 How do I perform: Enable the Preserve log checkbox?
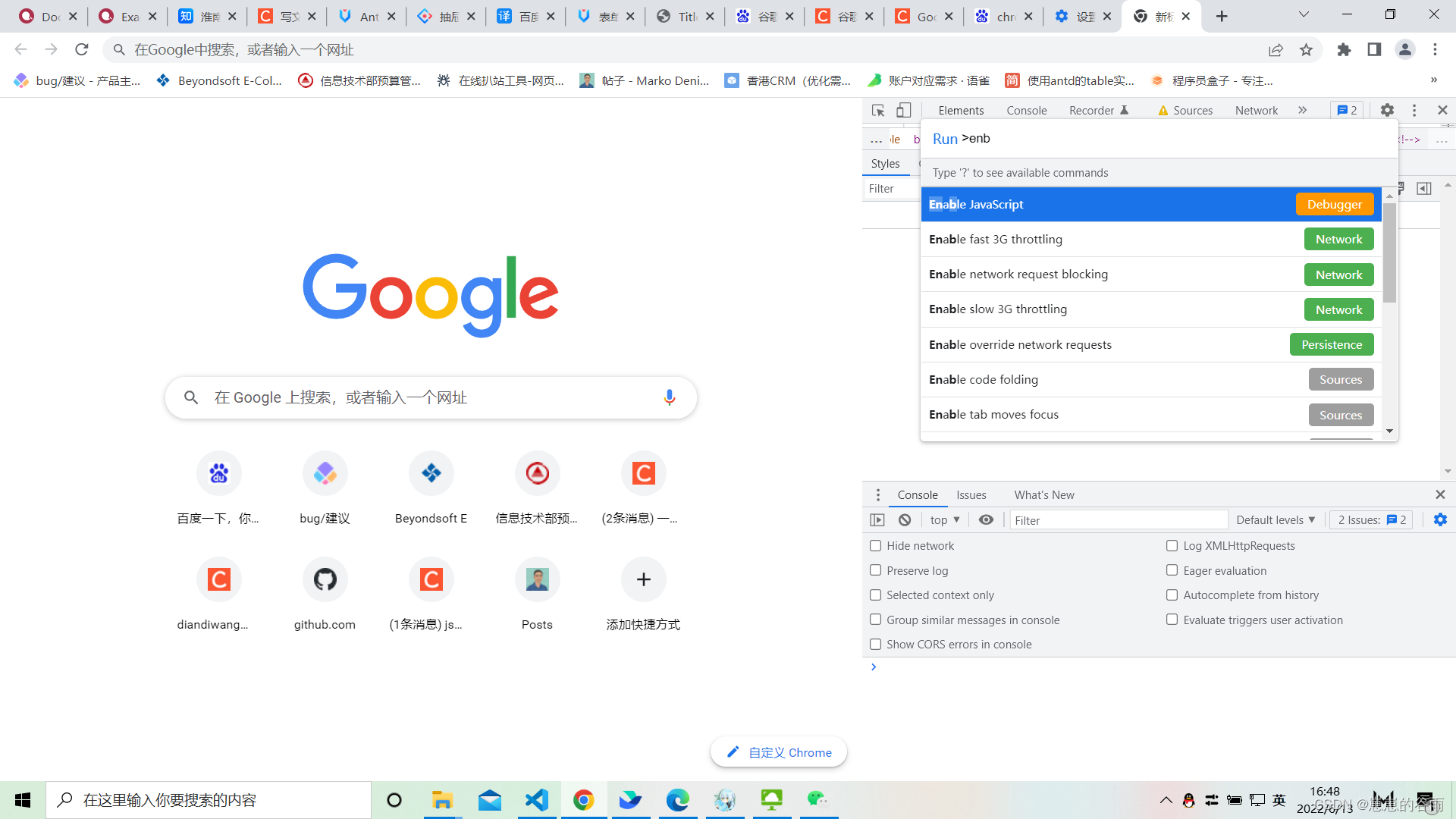click(x=876, y=570)
